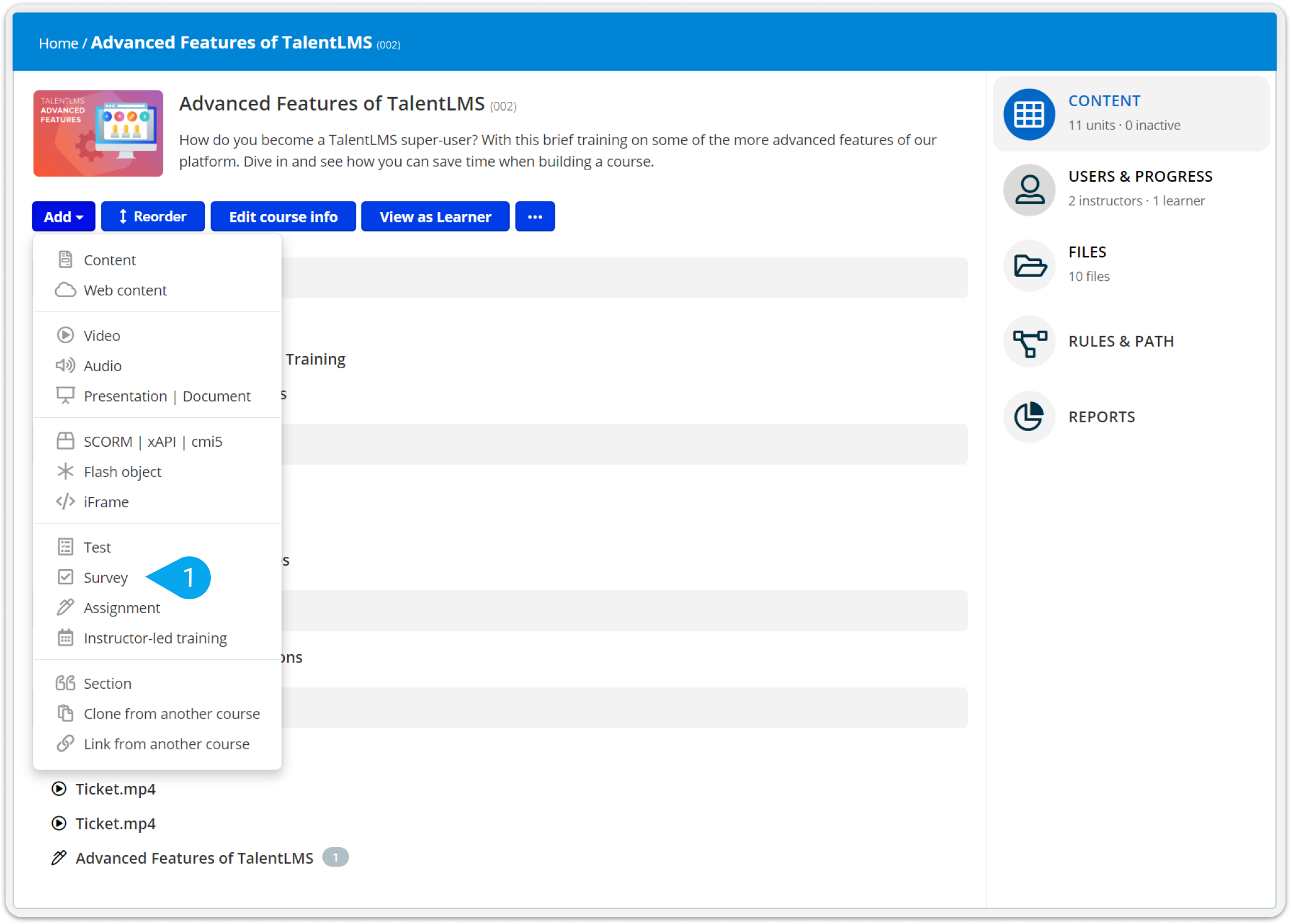Click the Reorder button

coord(152,217)
